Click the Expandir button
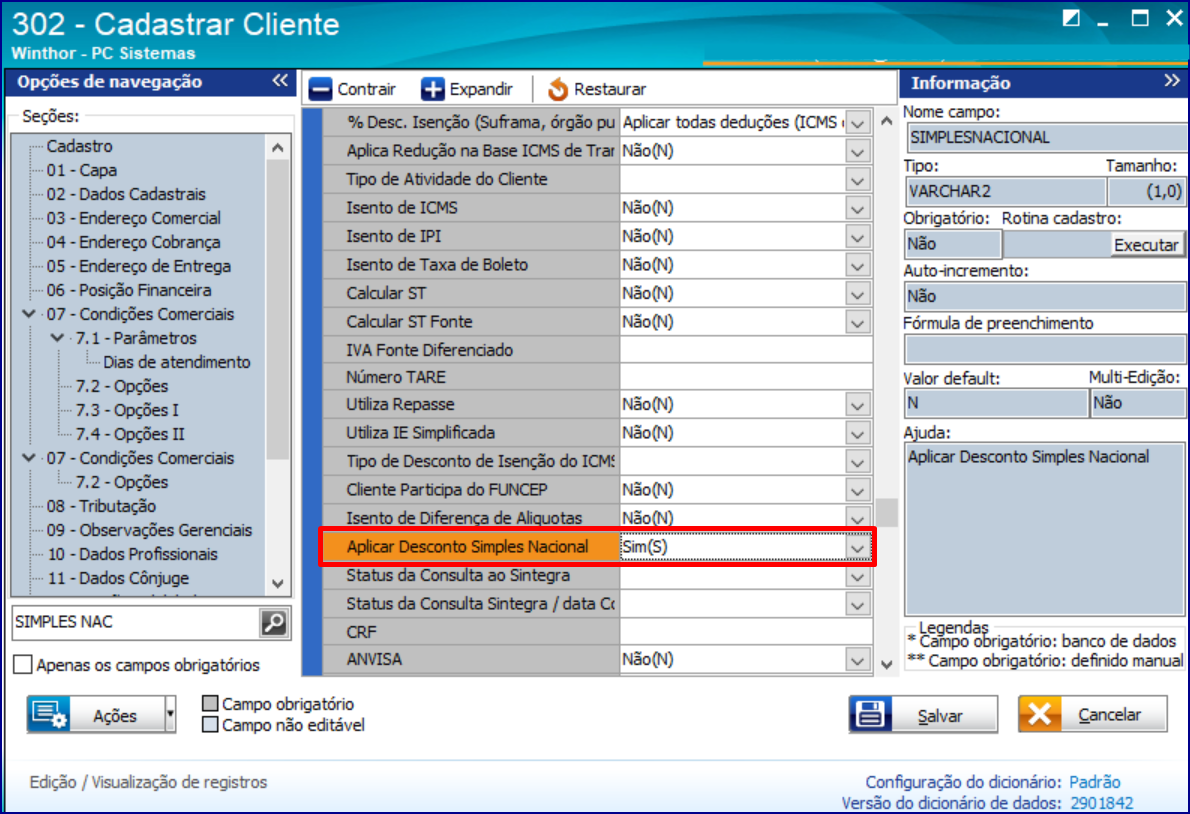 (468, 89)
